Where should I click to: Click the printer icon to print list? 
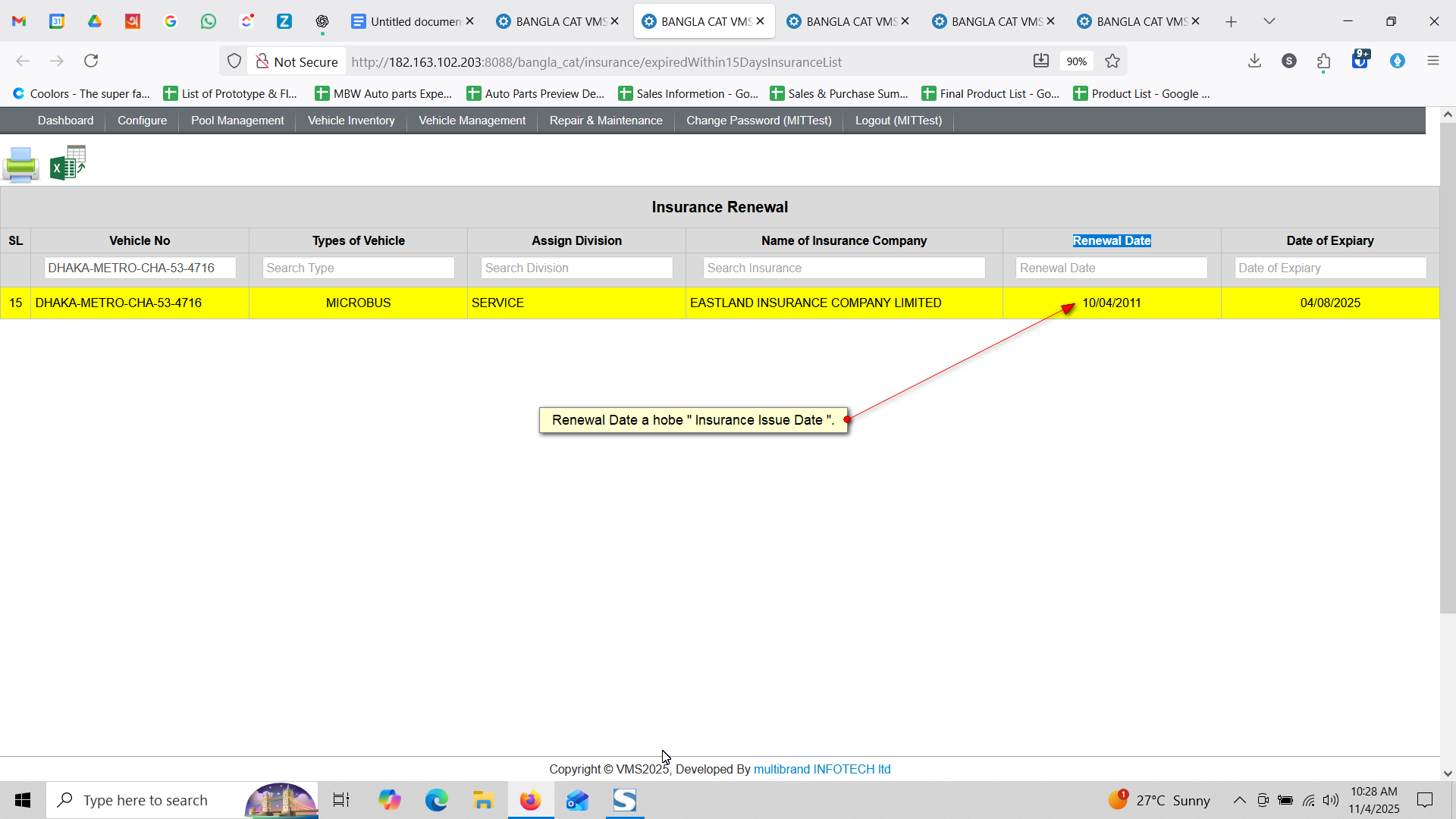click(x=21, y=164)
